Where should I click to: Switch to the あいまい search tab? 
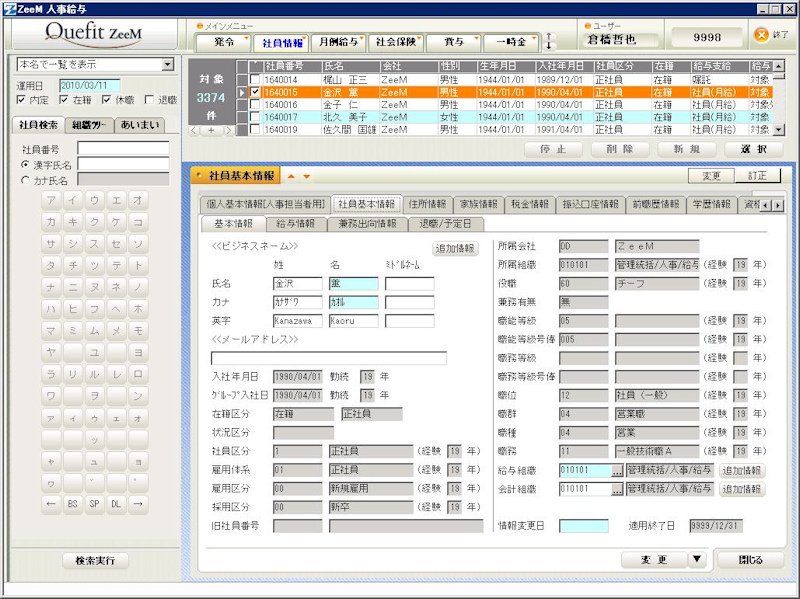tap(139, 125)
